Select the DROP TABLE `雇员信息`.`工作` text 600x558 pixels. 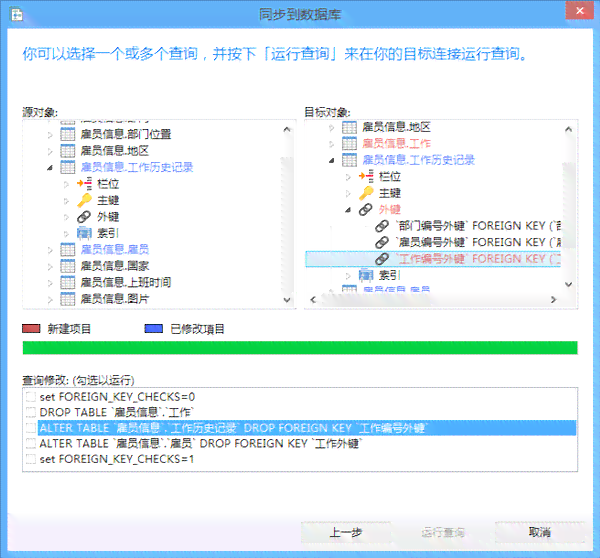[117, 412]
